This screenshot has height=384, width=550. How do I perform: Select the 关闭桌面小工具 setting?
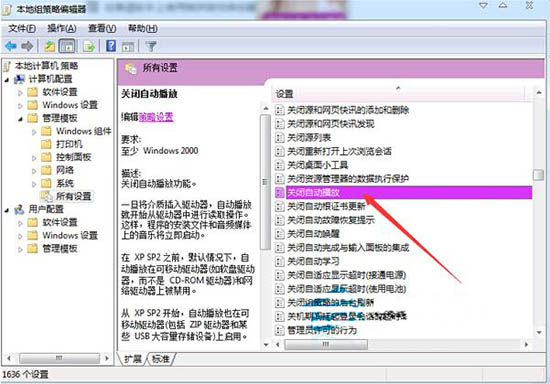tap(317, 165)
